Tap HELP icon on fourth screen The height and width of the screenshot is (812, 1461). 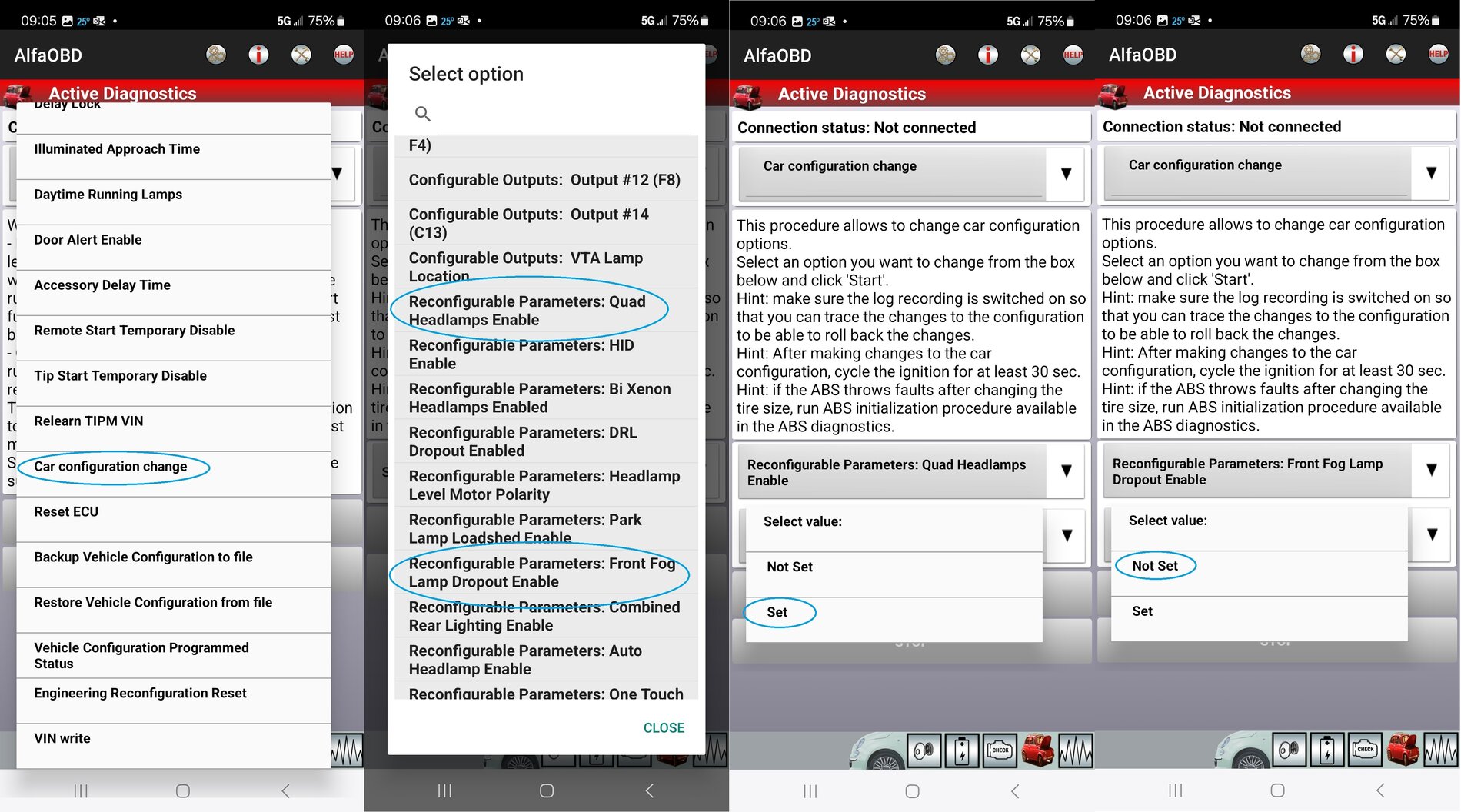tap(1438, 54)
